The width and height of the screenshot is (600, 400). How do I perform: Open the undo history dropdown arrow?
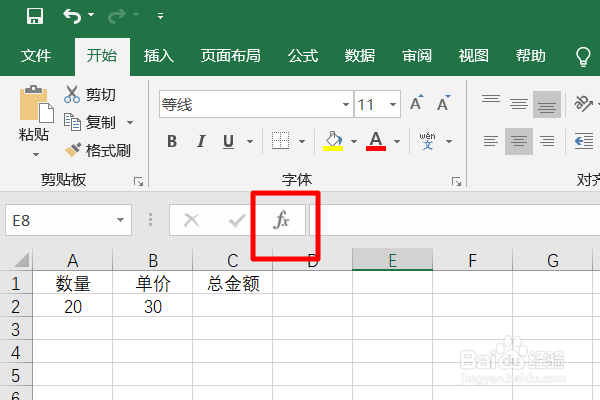(91, 15)
